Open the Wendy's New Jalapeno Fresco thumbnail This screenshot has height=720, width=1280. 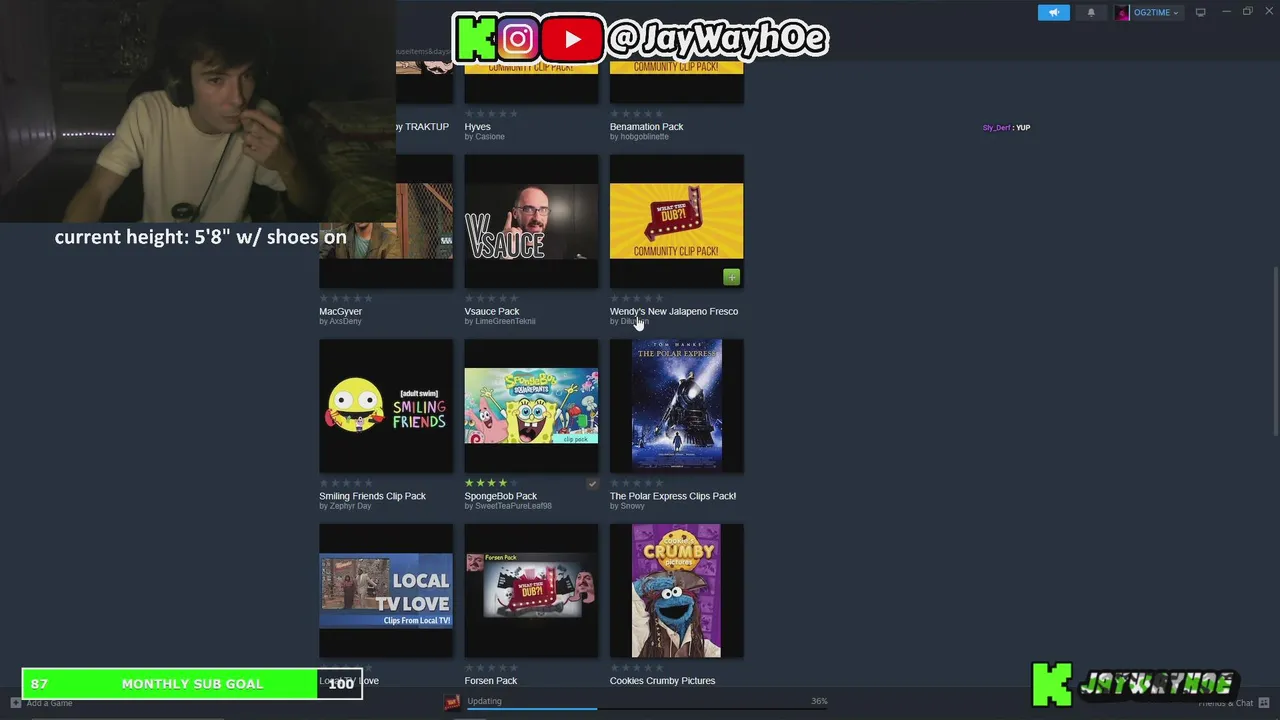point(676,221)
